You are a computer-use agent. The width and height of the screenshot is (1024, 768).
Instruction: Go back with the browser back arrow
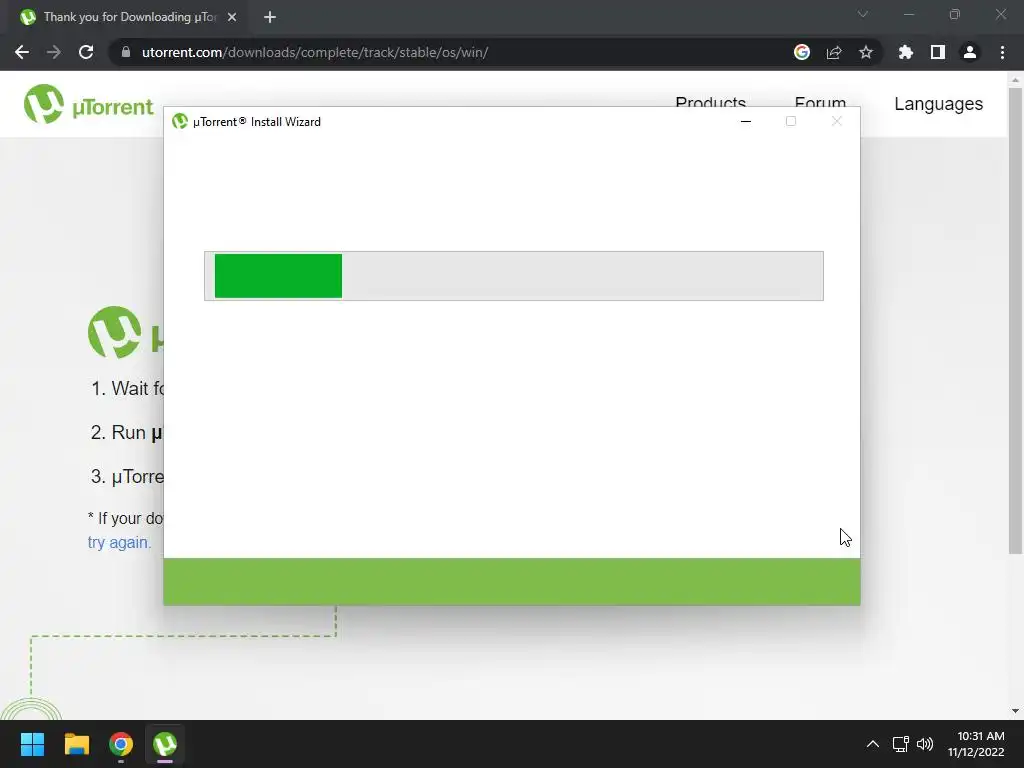pos(22,52)
